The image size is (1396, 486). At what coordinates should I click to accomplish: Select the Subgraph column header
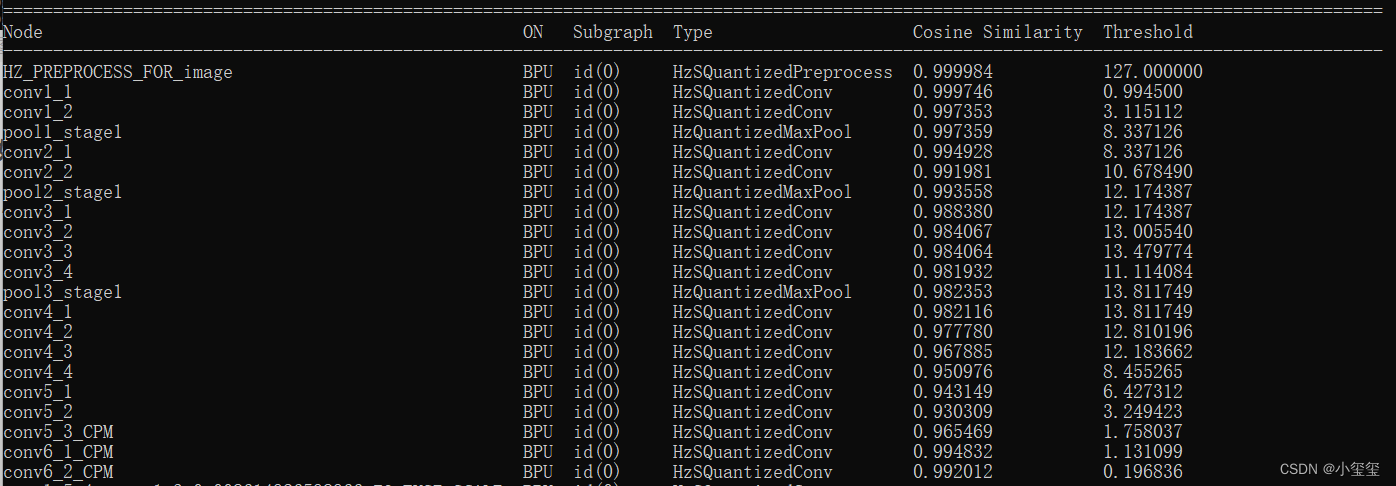[x=612, y=32]
